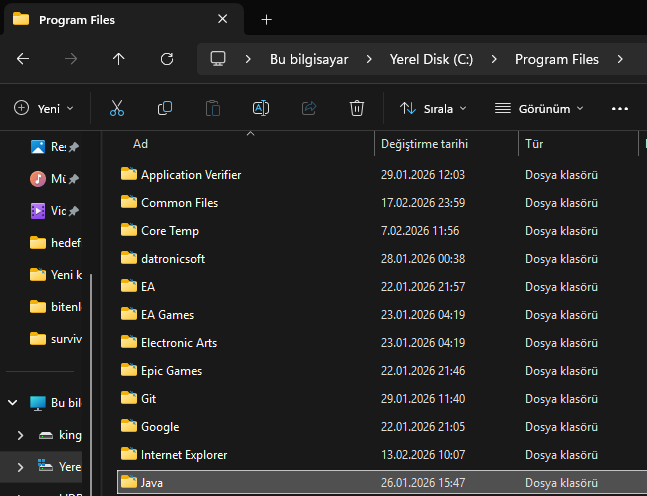Expand the Yerel Disk node in sidebar
647x496 pixels.
pos(20,467)
